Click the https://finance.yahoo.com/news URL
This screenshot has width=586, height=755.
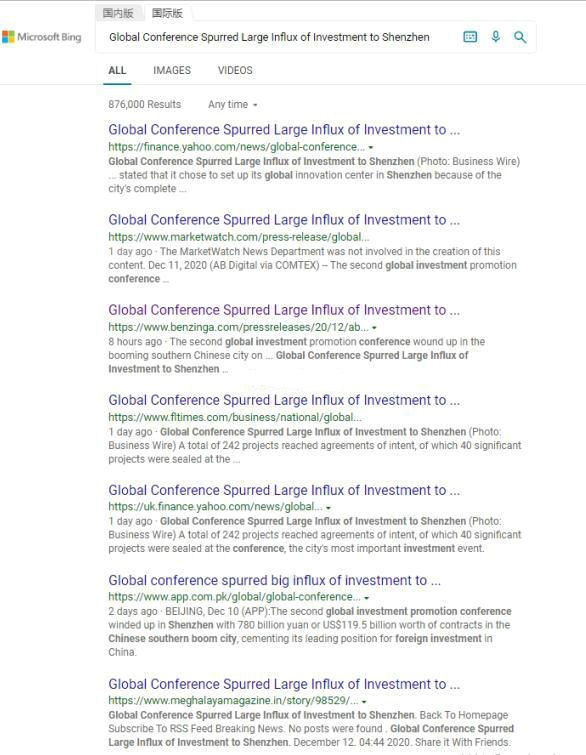[x=236, y=147]
